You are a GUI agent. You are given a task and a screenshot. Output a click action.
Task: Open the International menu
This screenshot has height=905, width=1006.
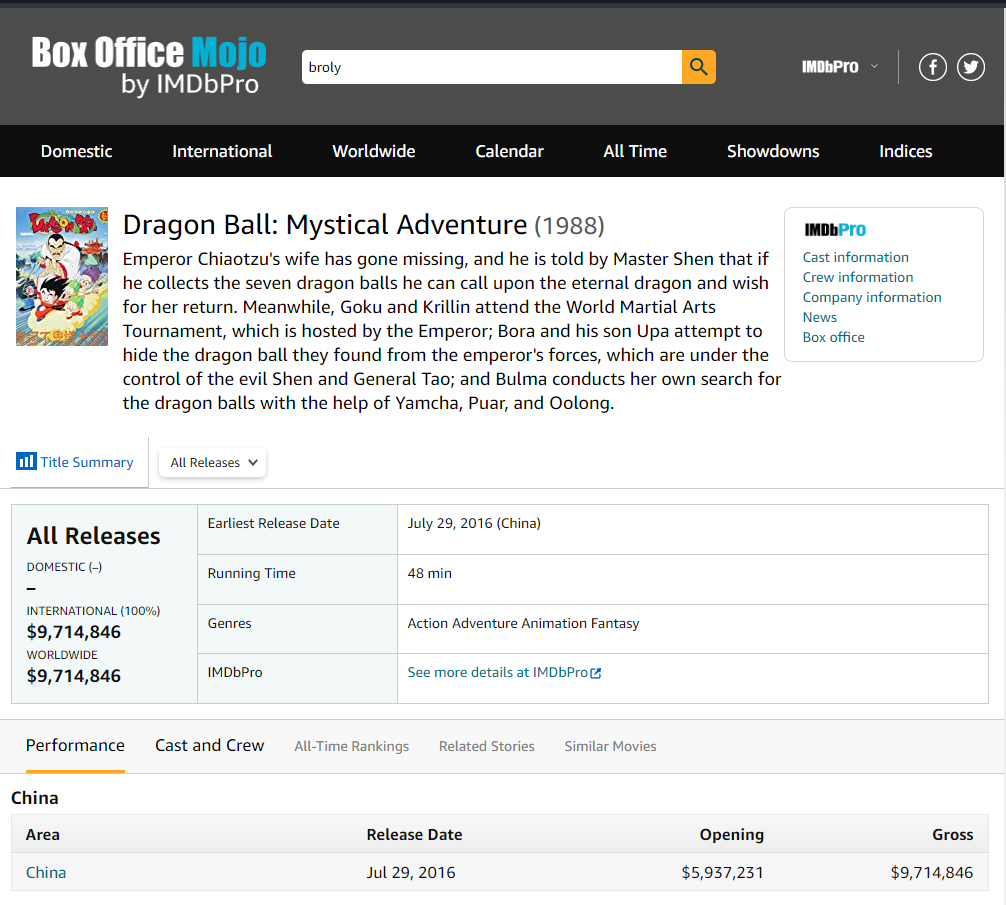click(x=222, y=151)
